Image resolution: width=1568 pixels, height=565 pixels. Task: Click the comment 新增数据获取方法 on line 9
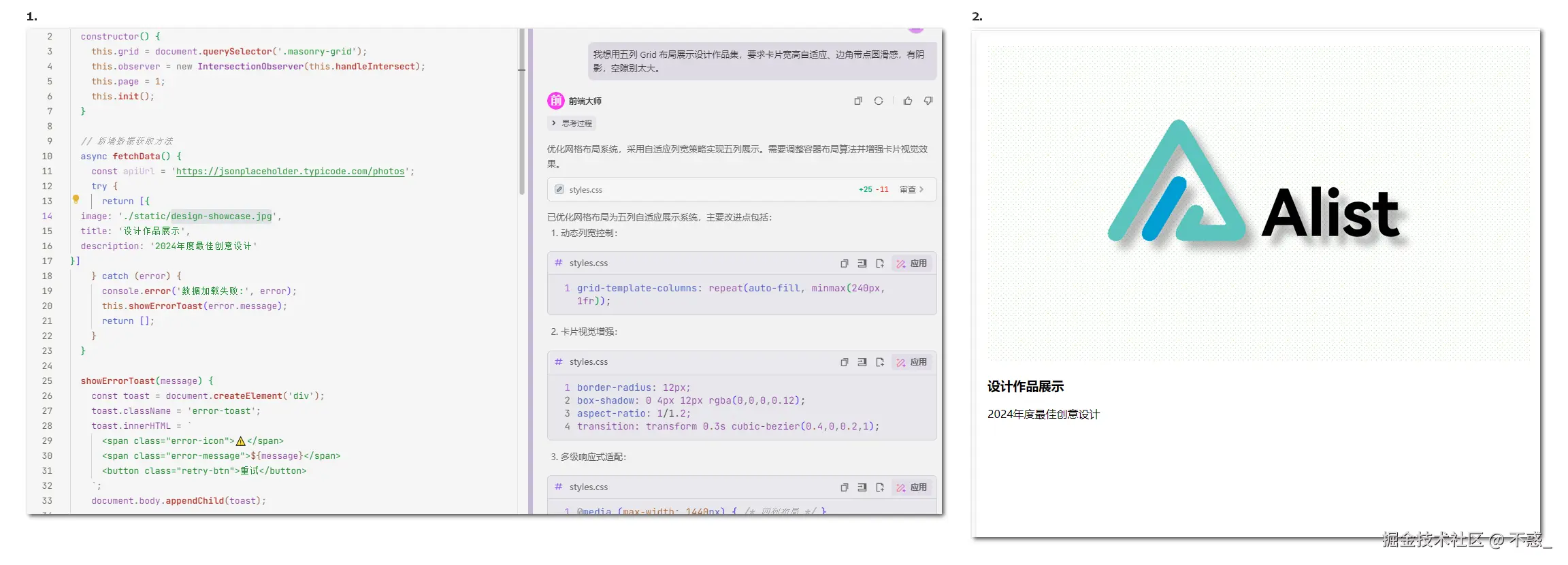tap(127, 142)
